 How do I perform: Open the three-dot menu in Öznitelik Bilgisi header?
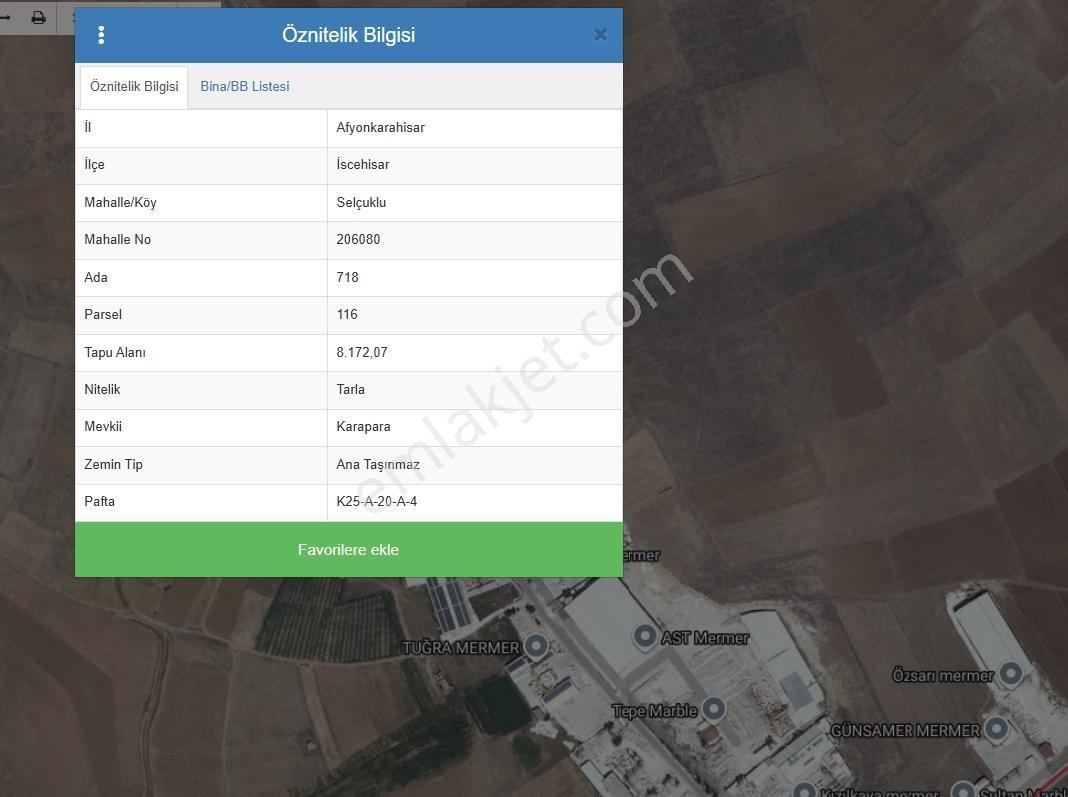point(101,35)
